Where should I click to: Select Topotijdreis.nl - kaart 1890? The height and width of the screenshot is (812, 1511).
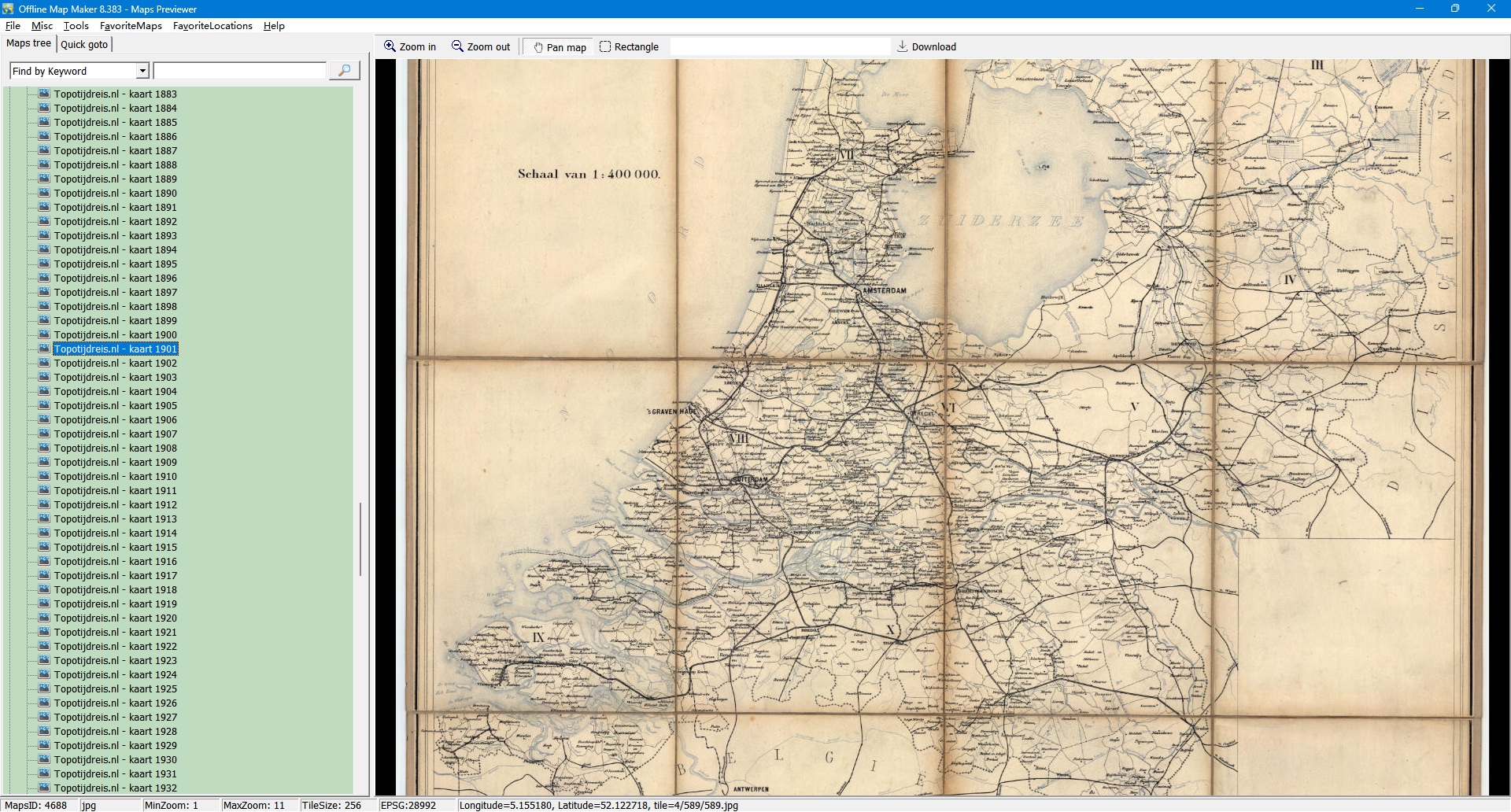(115, 193)
